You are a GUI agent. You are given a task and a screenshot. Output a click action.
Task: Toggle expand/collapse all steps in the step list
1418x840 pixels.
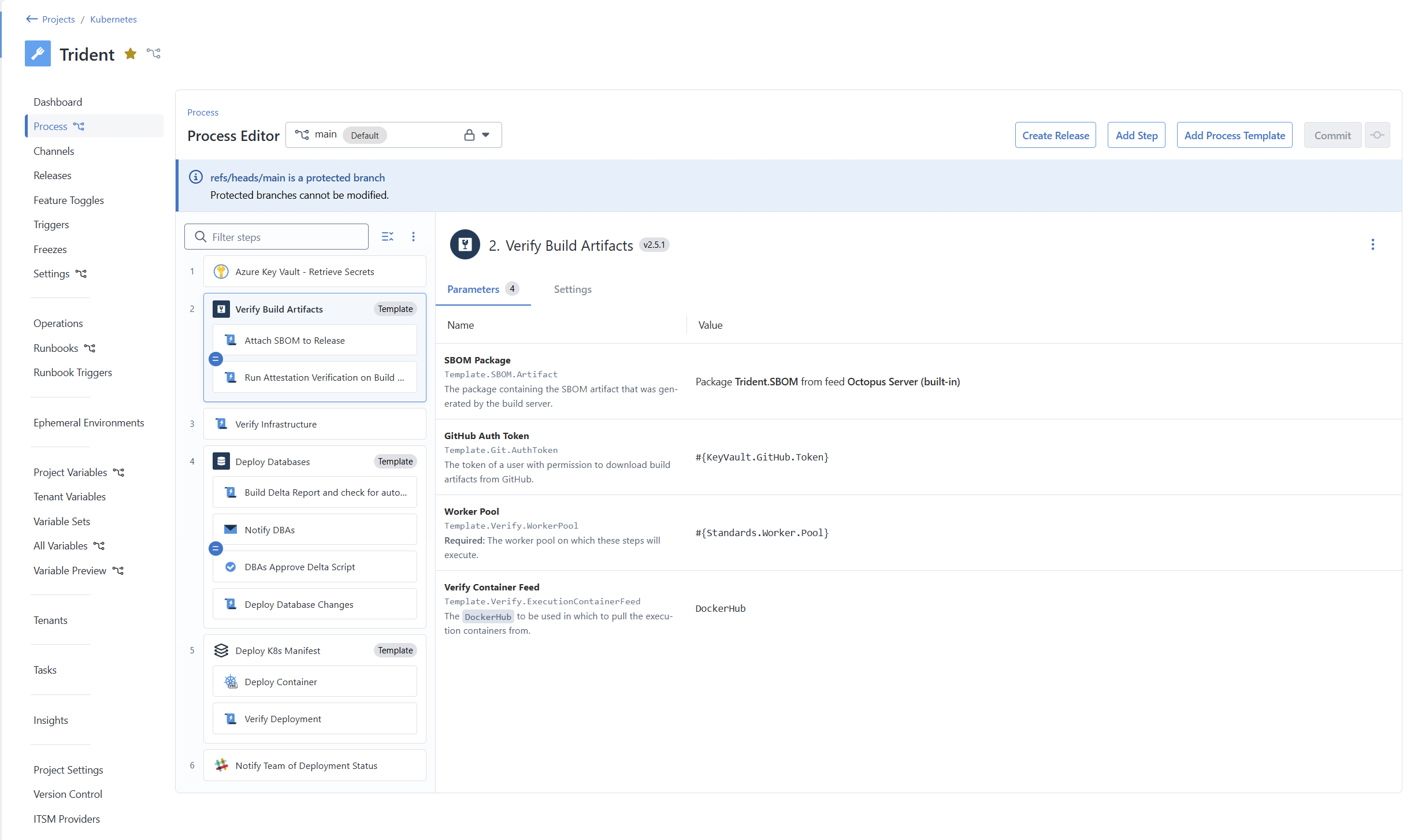387,236
